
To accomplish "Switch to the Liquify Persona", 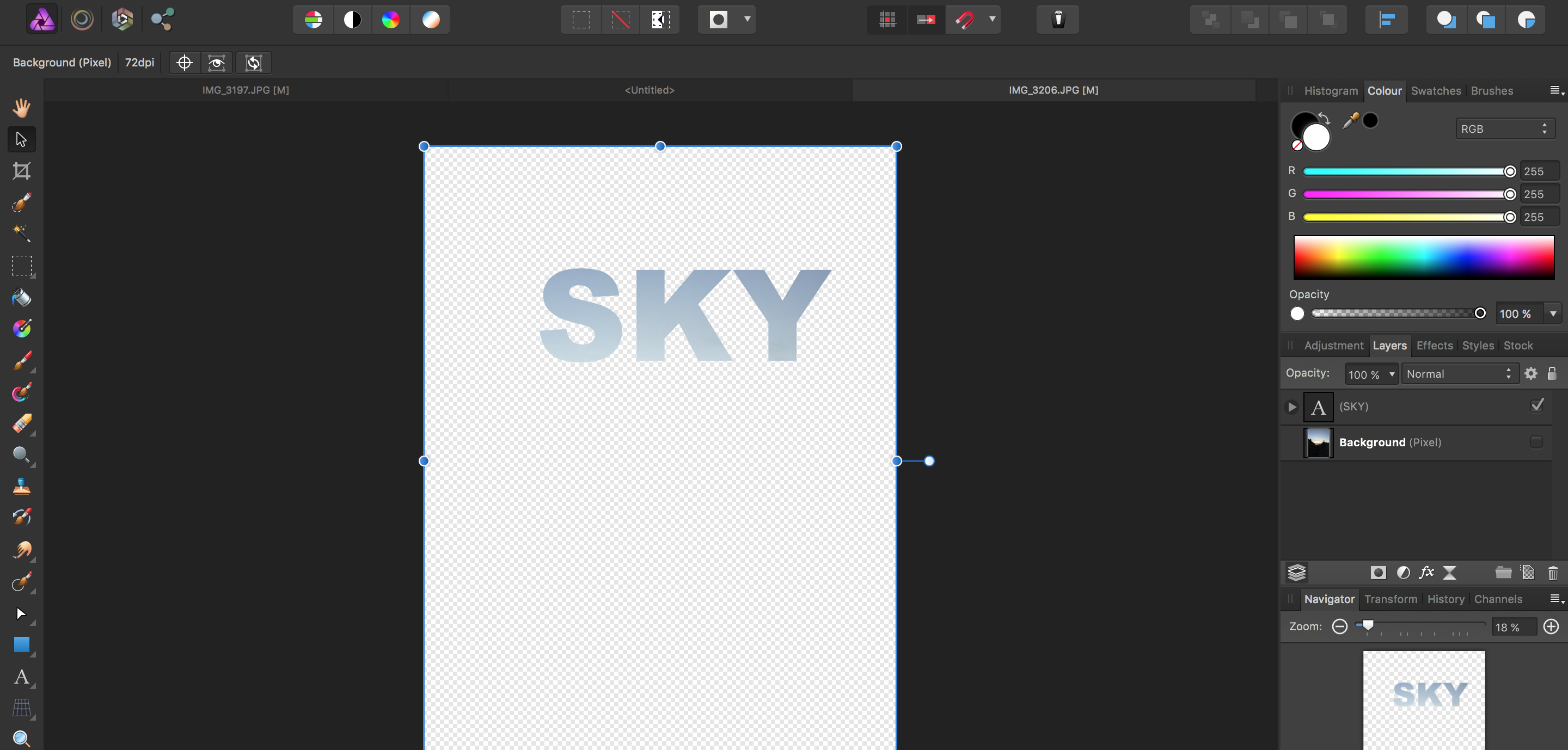I will pos(82,20).
